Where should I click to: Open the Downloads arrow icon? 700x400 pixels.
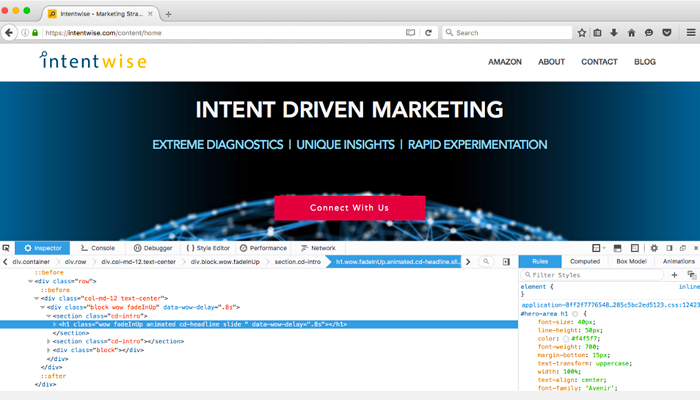coord(614,33)
